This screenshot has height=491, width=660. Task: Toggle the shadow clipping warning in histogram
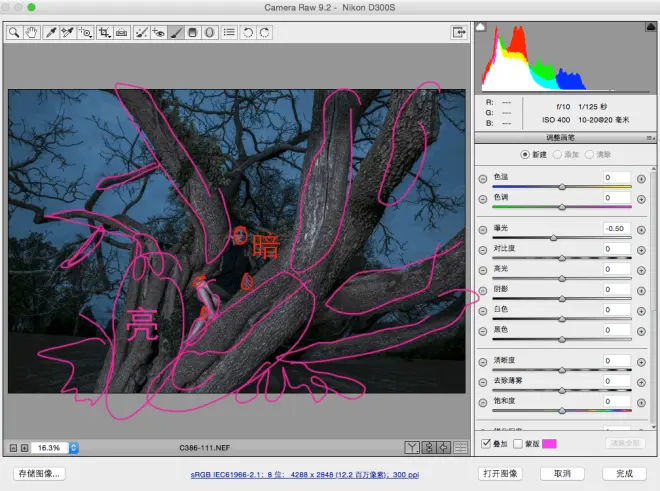[x=480, y=27]
